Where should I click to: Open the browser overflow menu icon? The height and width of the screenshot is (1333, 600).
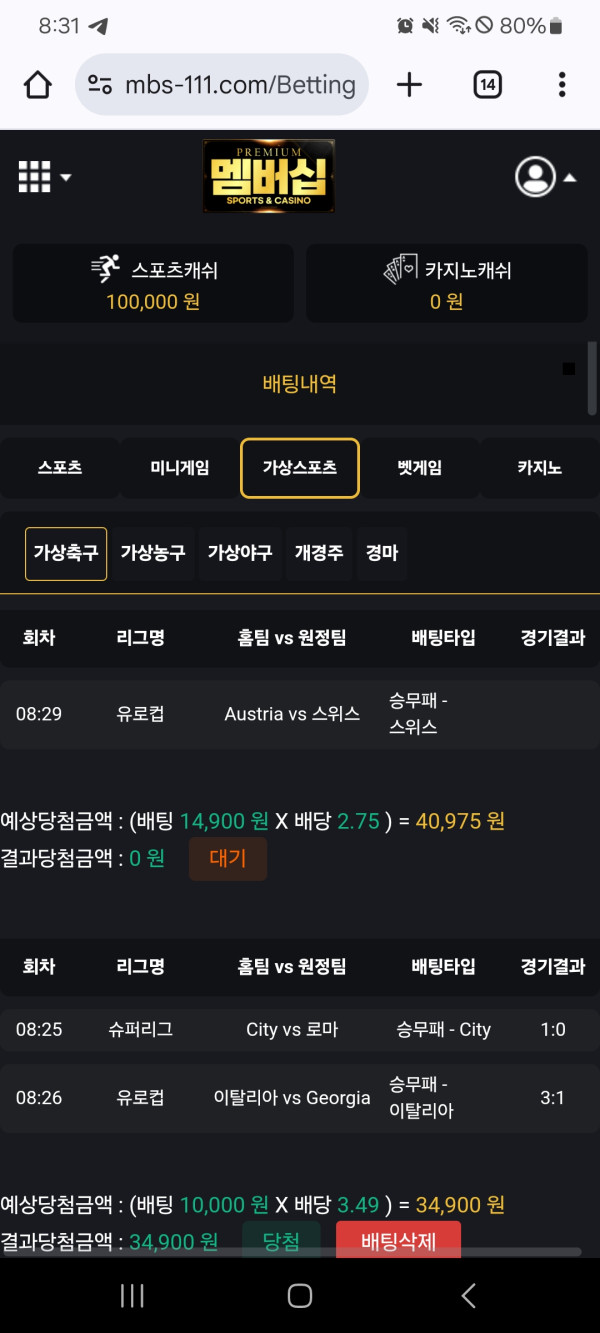pyautogui.click(x=562, y=85)
